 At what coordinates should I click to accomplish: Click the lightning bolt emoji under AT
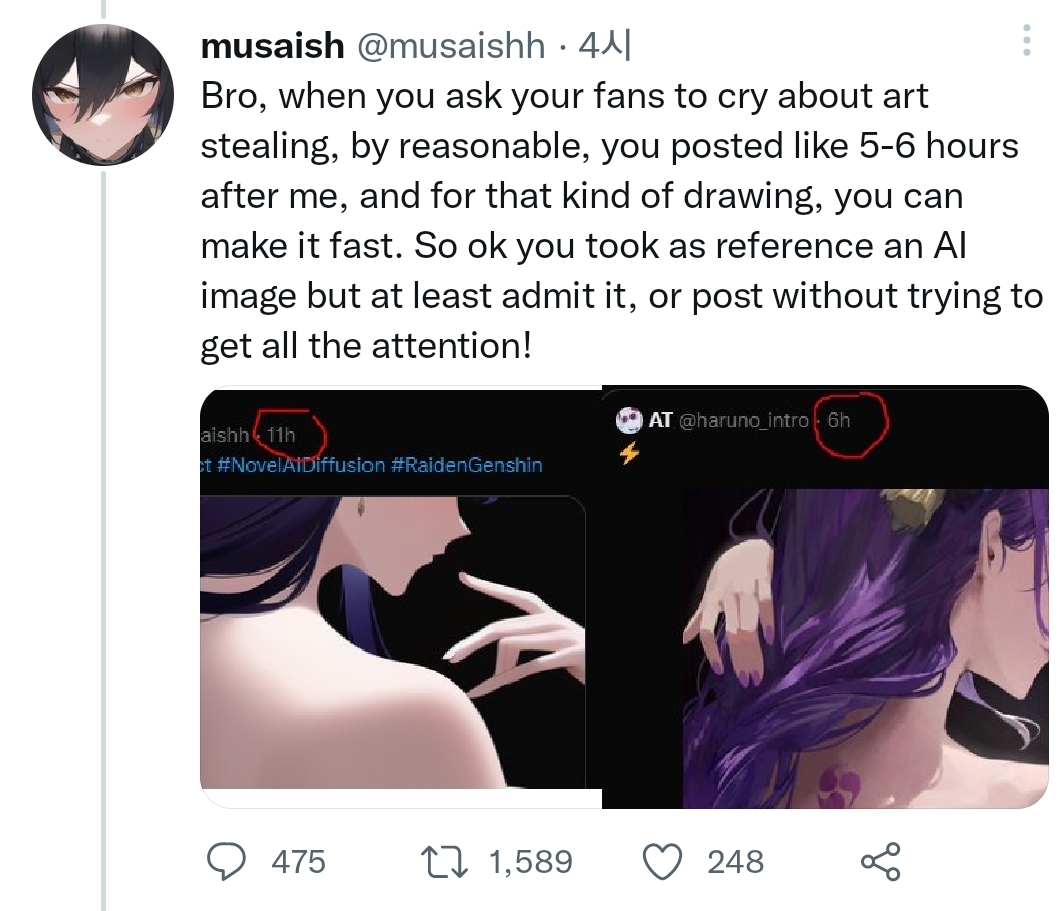tap(629, 453)
